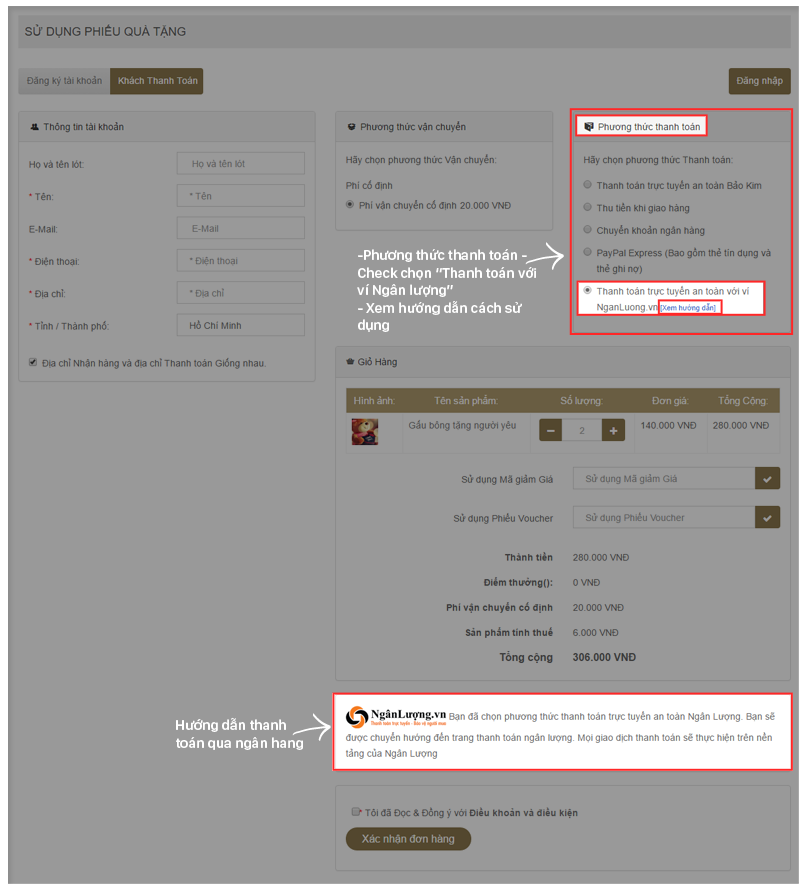Click the shipping method truck icon
This screenshot has width=810, height=890.
tap(351, 127)
